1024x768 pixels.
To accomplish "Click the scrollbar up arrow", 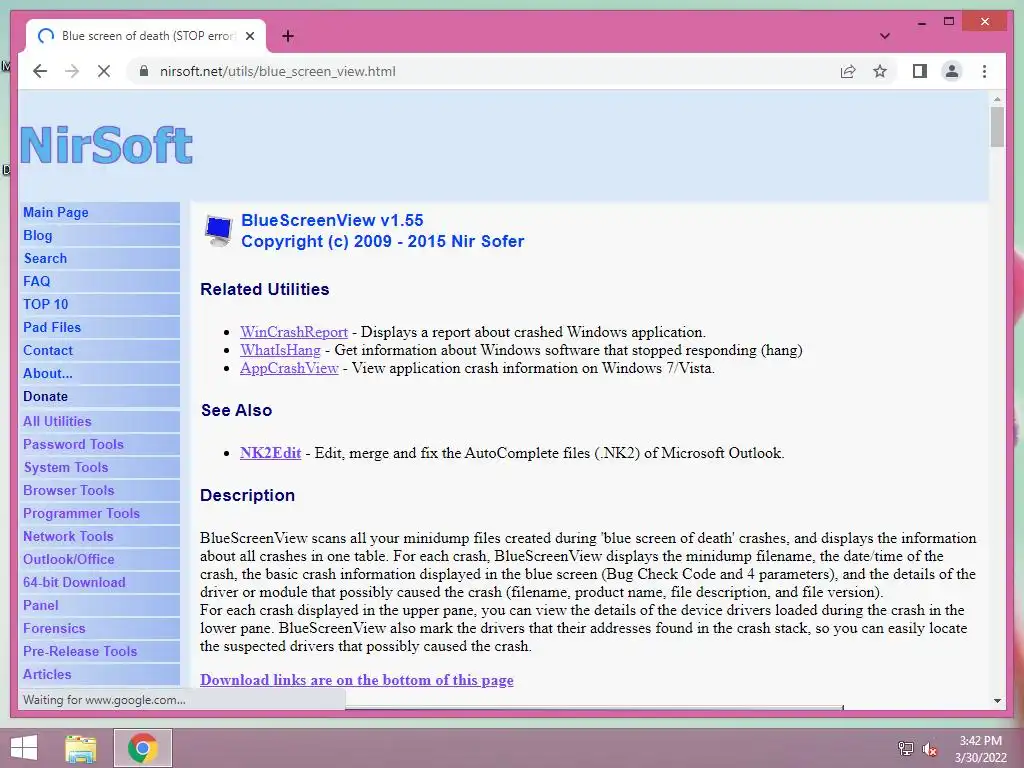I will [x=997, y=99].
